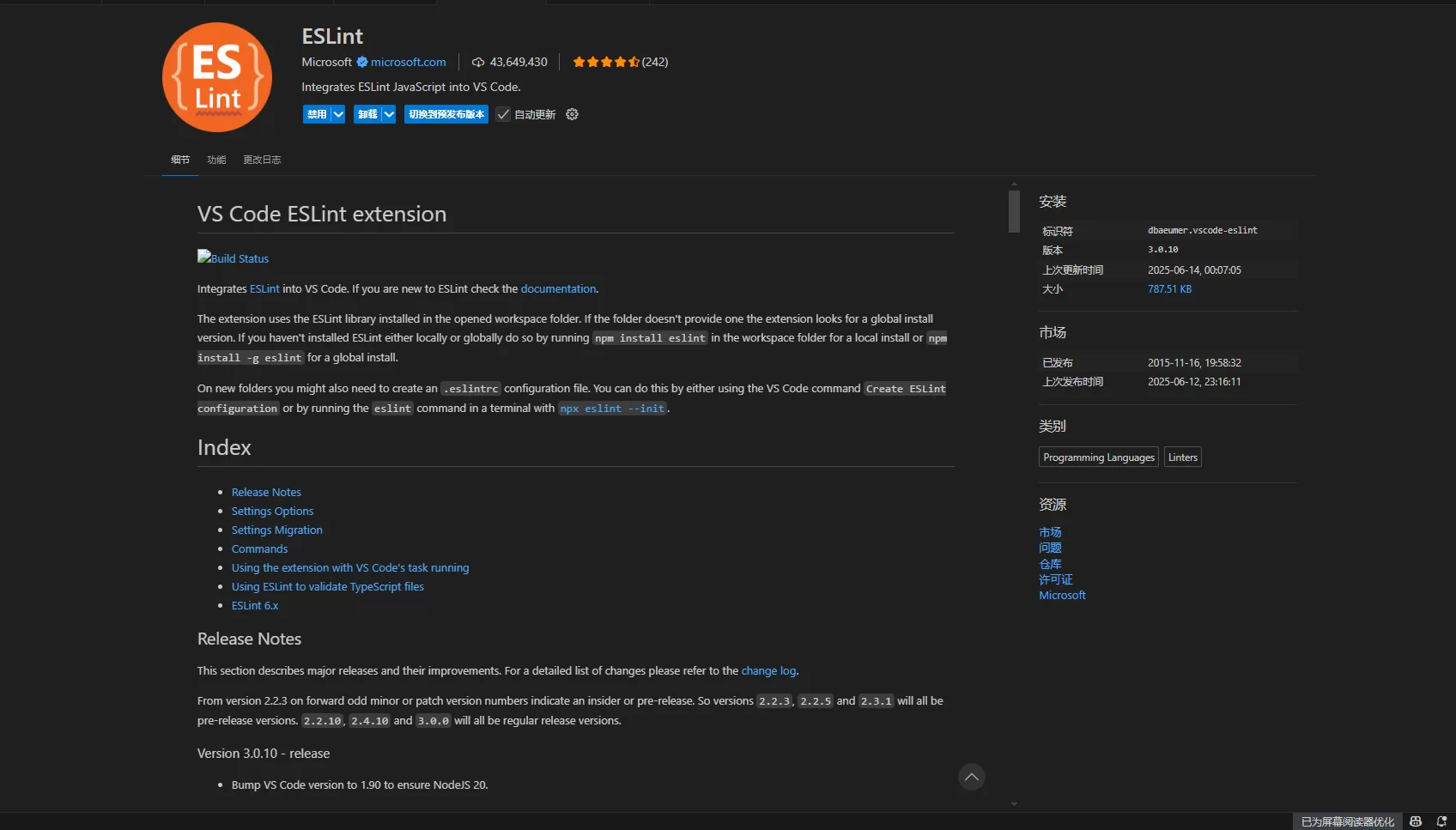The image size is (1456, 830).
Task: Select the Linters category tag
Action: click(x=1183, y=457)
